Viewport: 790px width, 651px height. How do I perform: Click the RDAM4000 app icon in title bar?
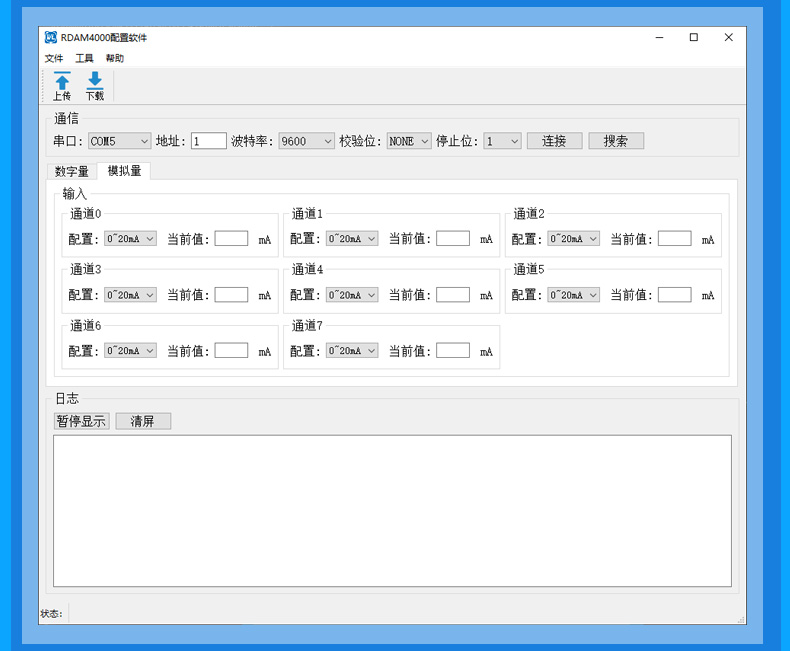50,37
